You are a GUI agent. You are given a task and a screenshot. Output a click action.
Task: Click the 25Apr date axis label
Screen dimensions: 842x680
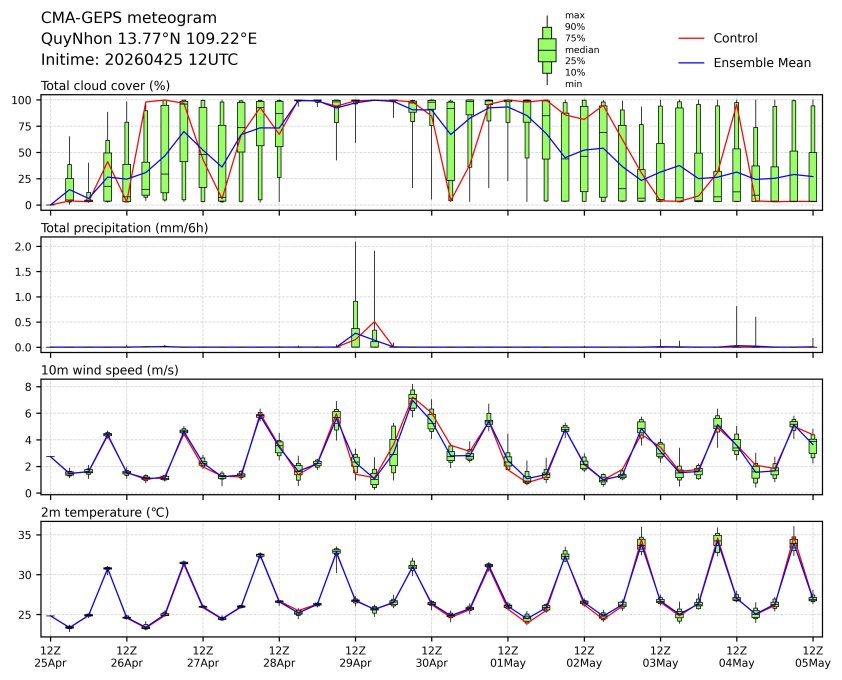click(x=50, y=662)
